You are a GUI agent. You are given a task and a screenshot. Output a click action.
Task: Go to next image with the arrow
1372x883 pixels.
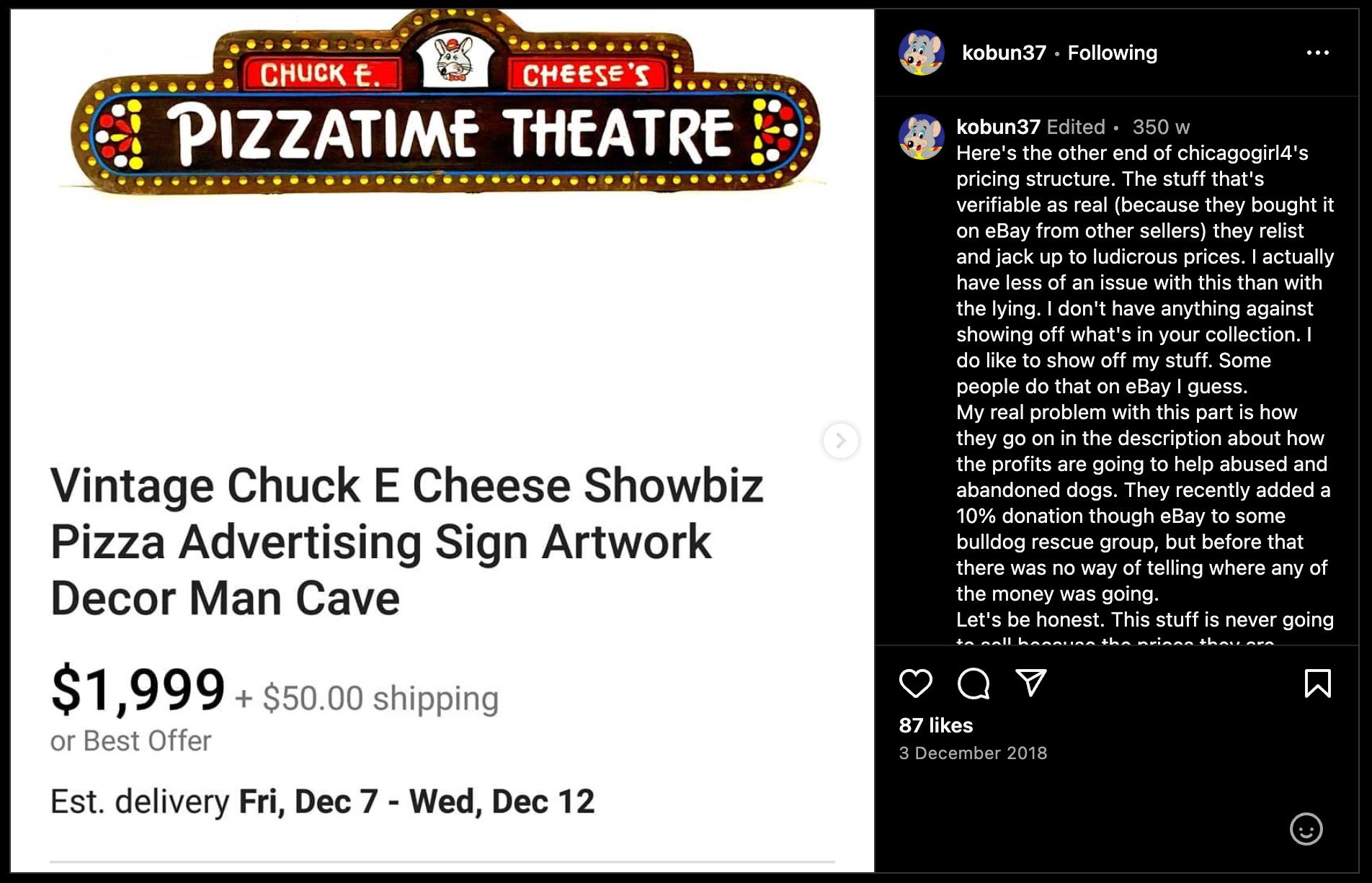tap(840, 440)
